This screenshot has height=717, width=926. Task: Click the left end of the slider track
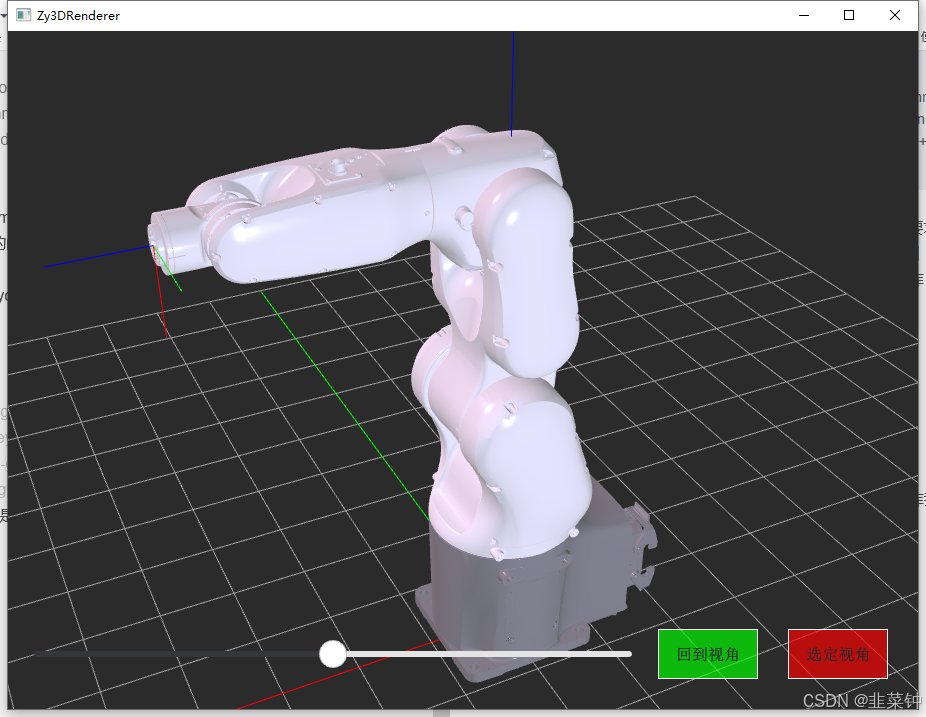(40, 653)
